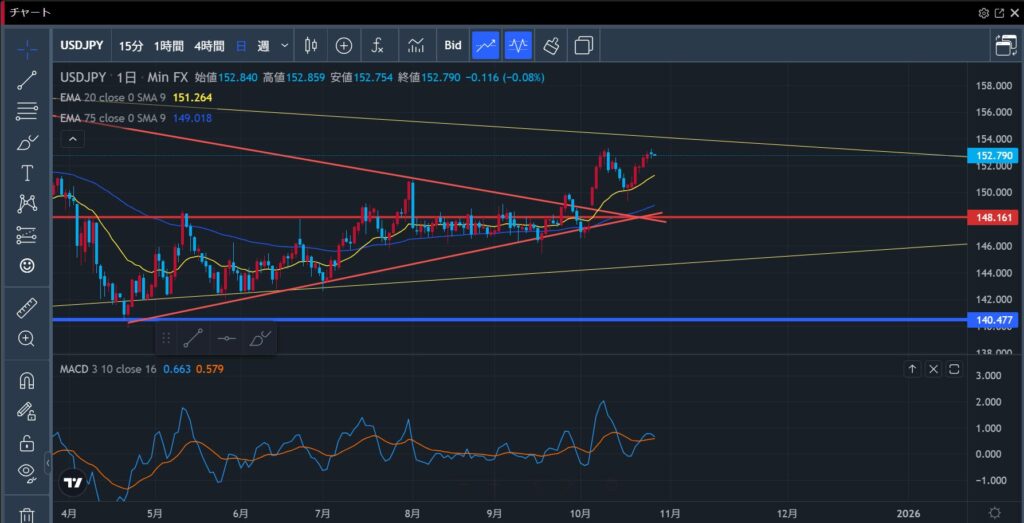Click the USDJPY symbol button

click(80, 45)
